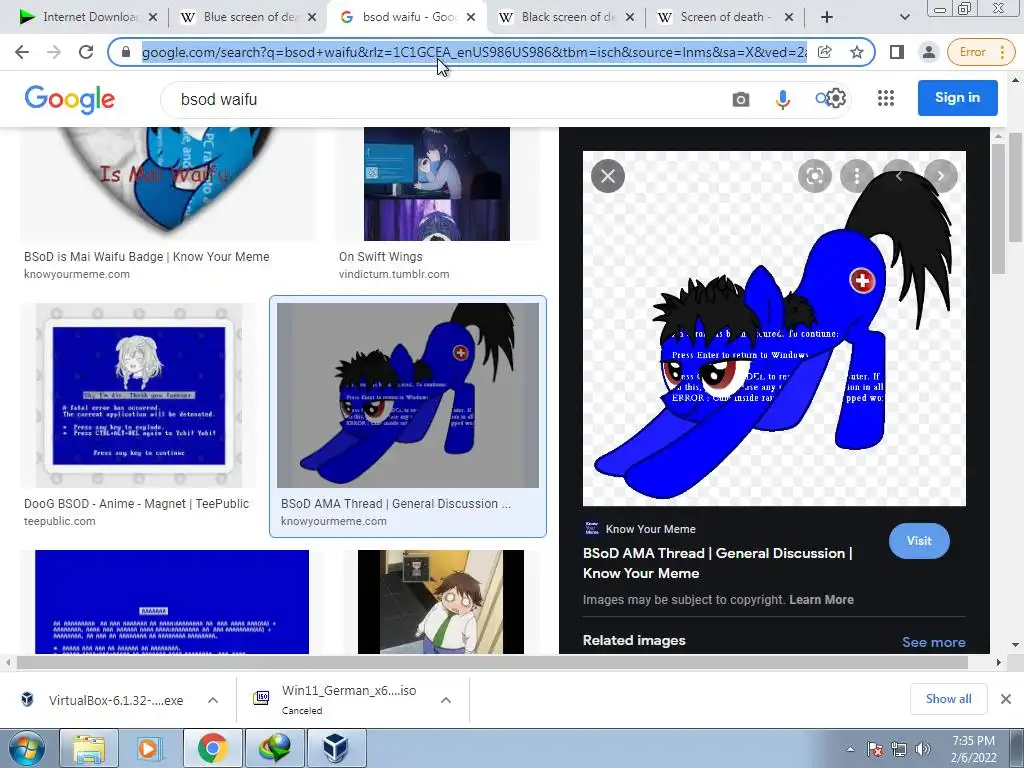Search inside image with Lens icon
1024x768 pixels.
coord(814,176)
